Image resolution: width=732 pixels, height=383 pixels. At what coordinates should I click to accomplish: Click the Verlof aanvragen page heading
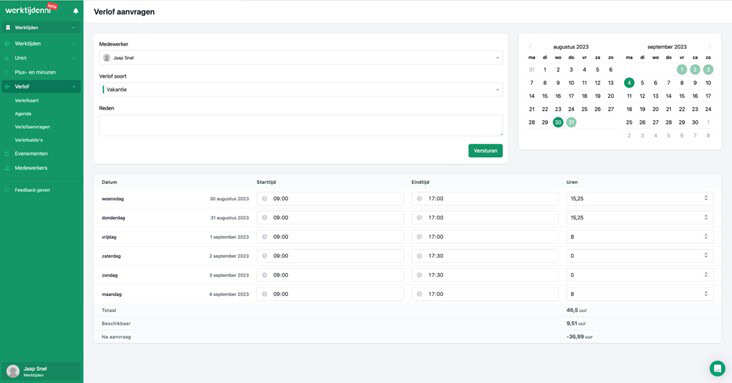click(x=124, y=12)
